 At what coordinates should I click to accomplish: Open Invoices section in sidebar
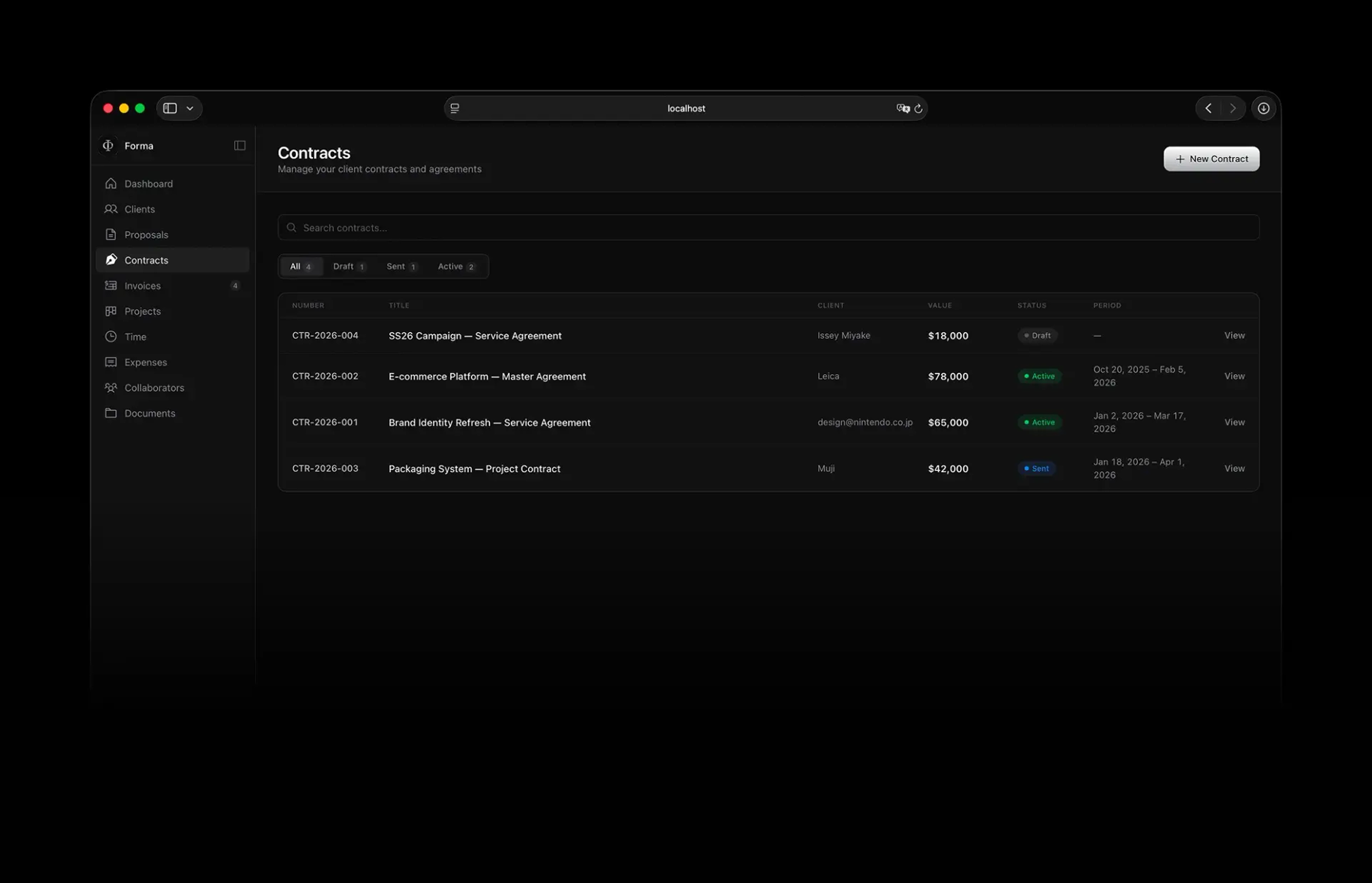point(142,286)
